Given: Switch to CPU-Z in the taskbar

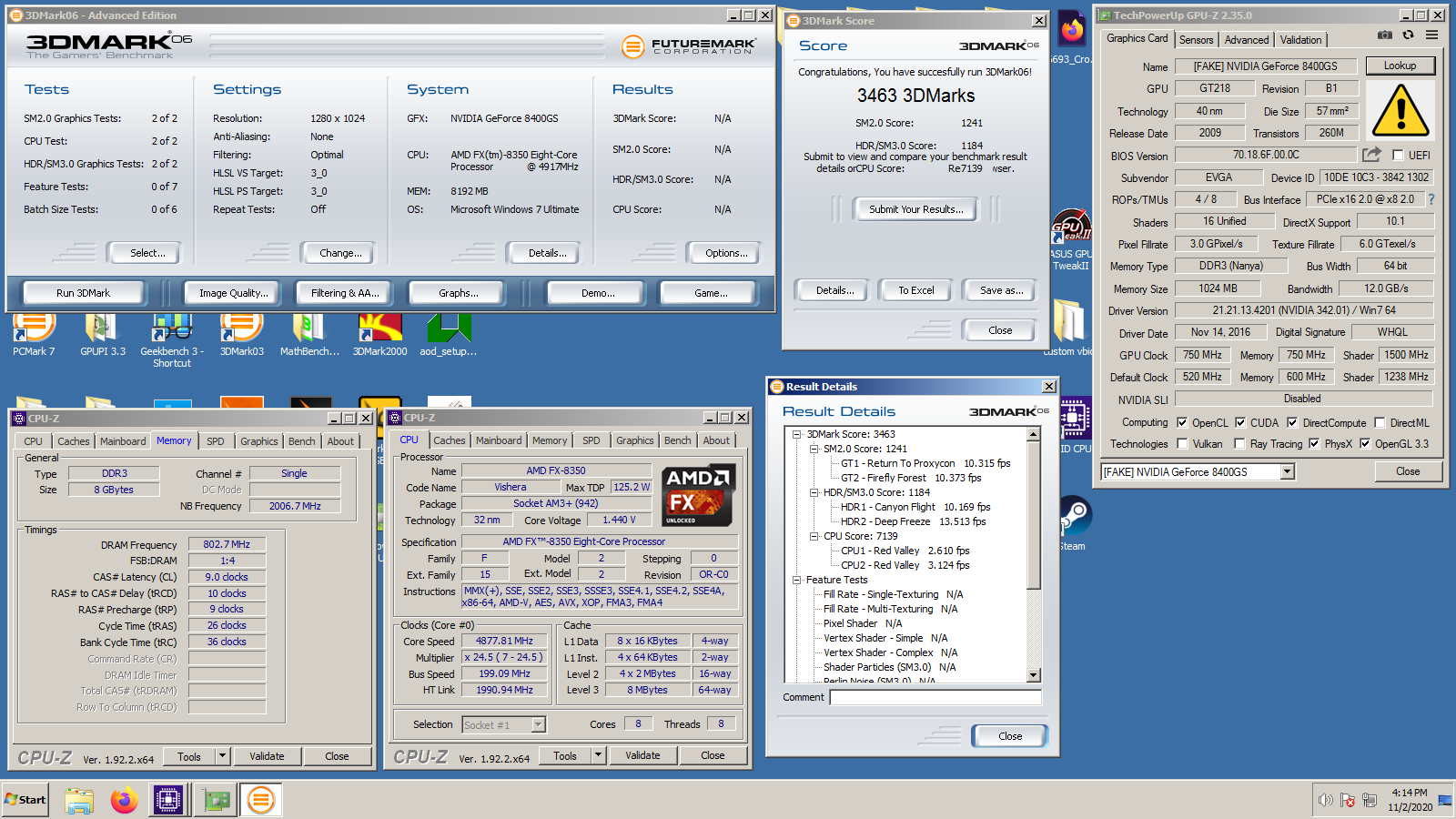Looking at the screenshot, I should pyautogui.click(x=169, y=801).
